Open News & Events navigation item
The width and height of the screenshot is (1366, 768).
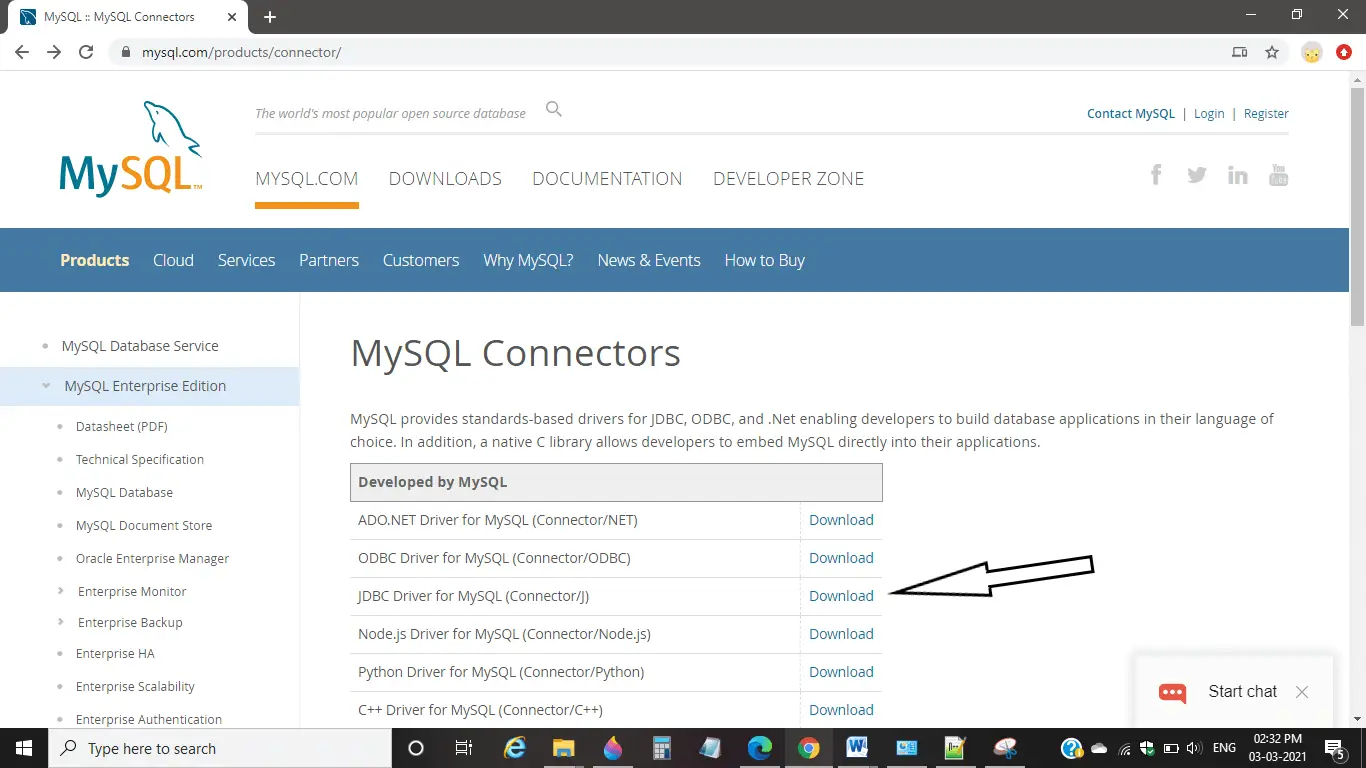649,260
